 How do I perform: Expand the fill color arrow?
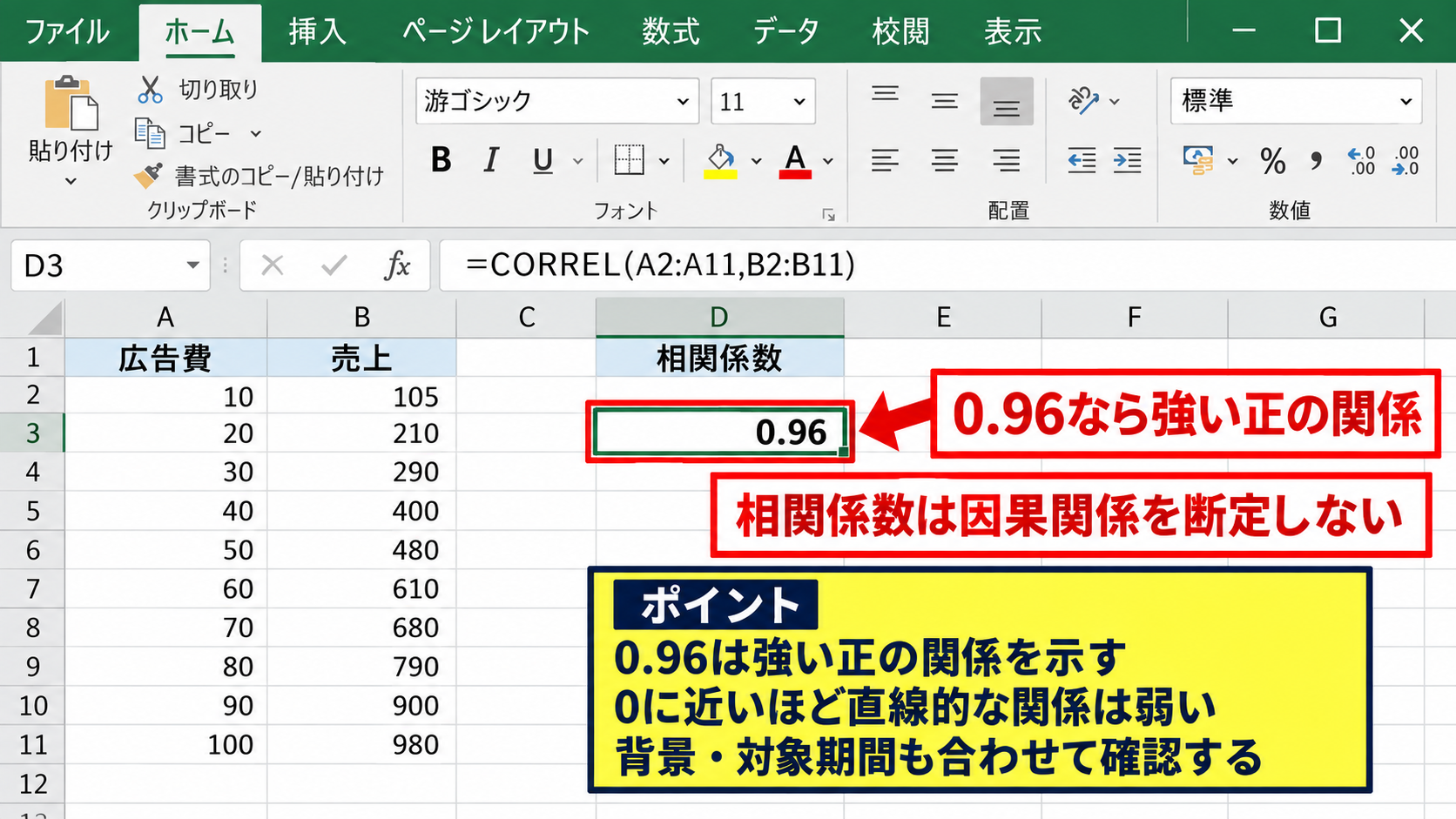coord(756,161)
